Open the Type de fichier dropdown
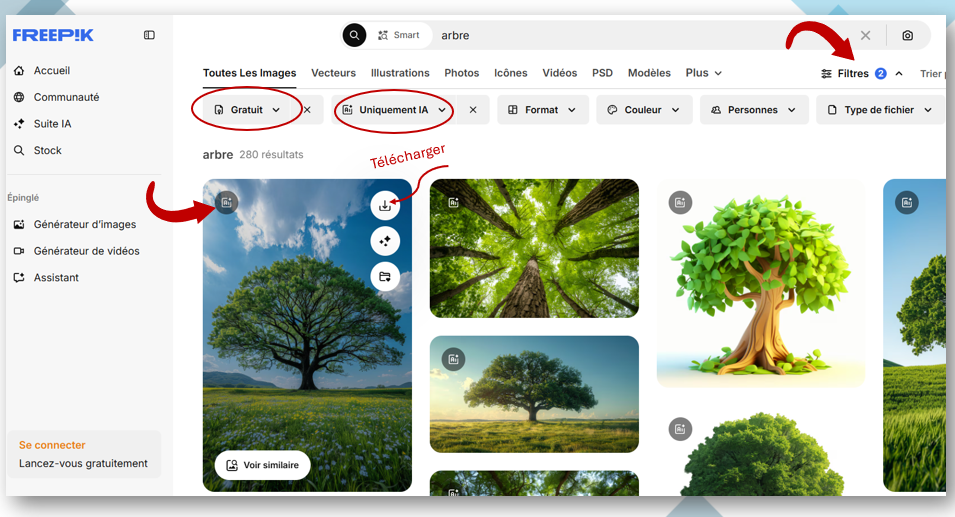Screen dimensions: 955x517 tap(880, 110)
